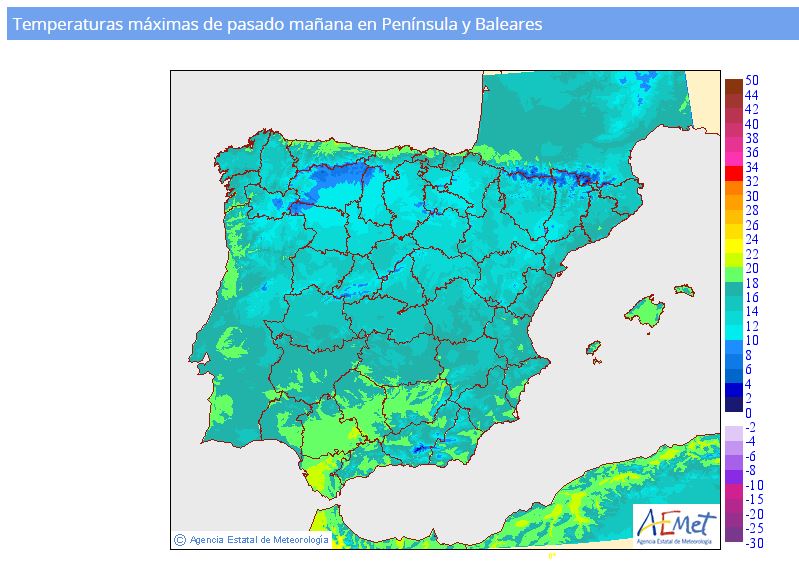Select Menorca island on the map
Screen dimensions: 799x567
point(683,290)
